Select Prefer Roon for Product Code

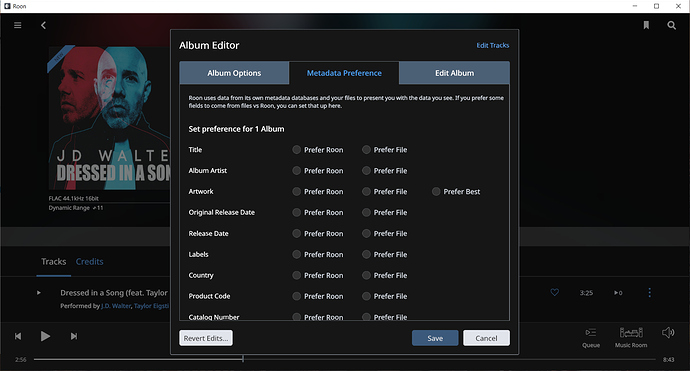click(x=297, y=296)
